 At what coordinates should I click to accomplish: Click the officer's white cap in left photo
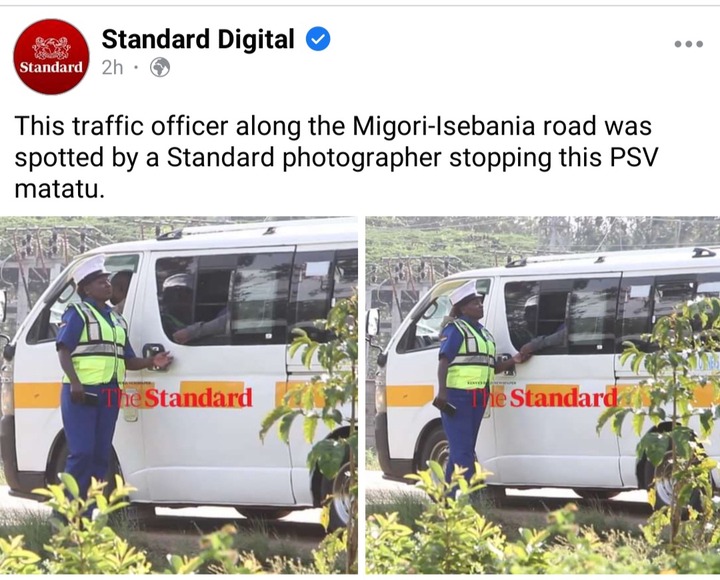90,269
